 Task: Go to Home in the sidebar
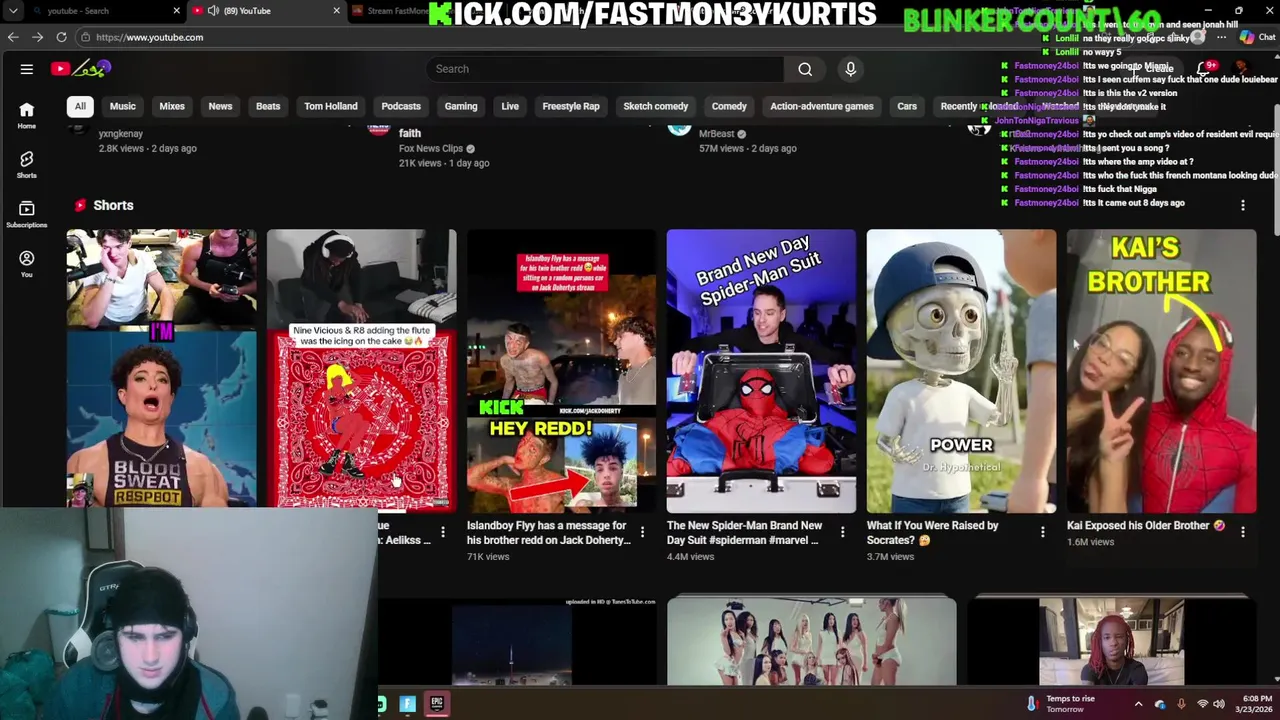click(x=27, y=116)
